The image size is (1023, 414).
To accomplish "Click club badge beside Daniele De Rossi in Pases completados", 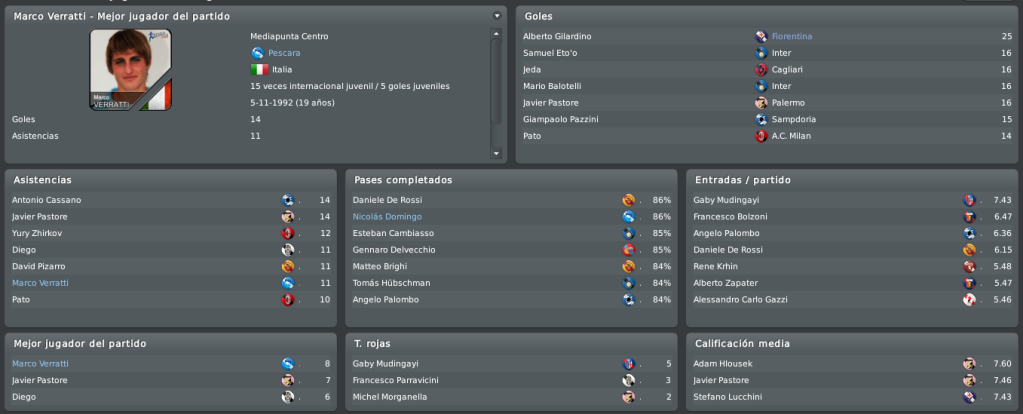I will tap(629, 200).
